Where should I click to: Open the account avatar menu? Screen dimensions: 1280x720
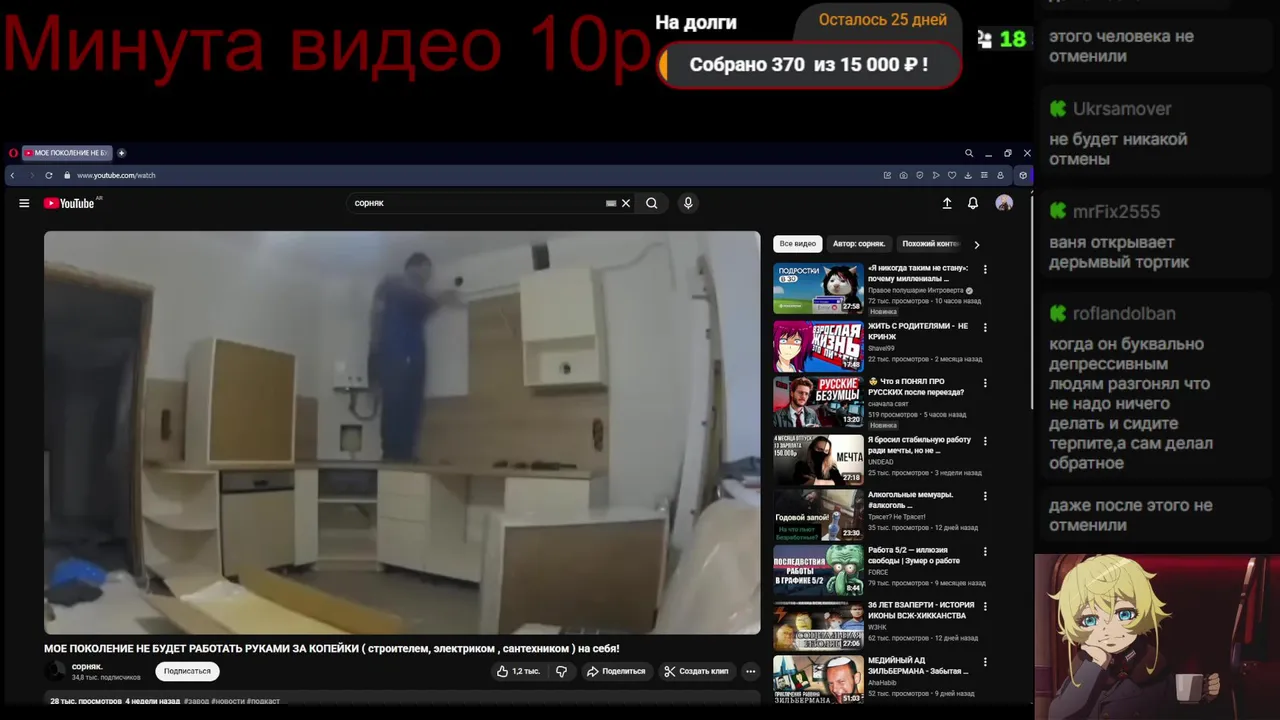point(1004,203)
